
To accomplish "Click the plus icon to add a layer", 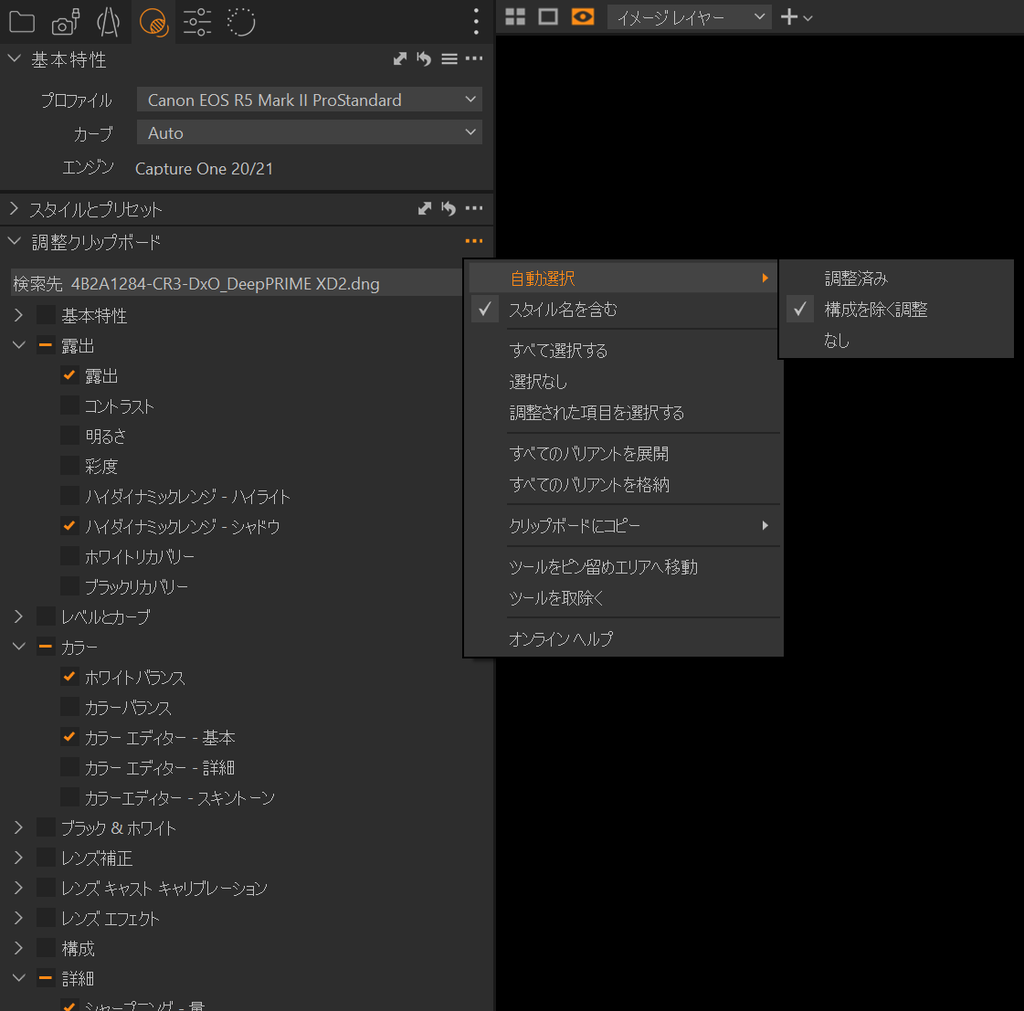I will 789,17.
